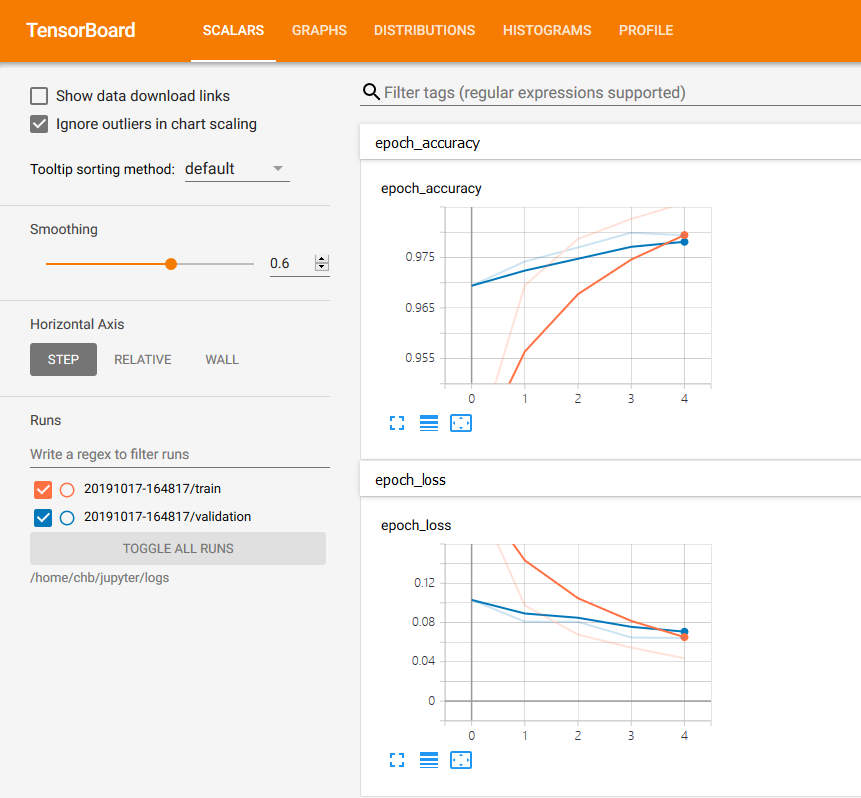Image resolution: width=861 pixels, height=798 pixels.
Task: Uncheck Ignore outliers in chart scaling
Action: (x=37, y=124)
